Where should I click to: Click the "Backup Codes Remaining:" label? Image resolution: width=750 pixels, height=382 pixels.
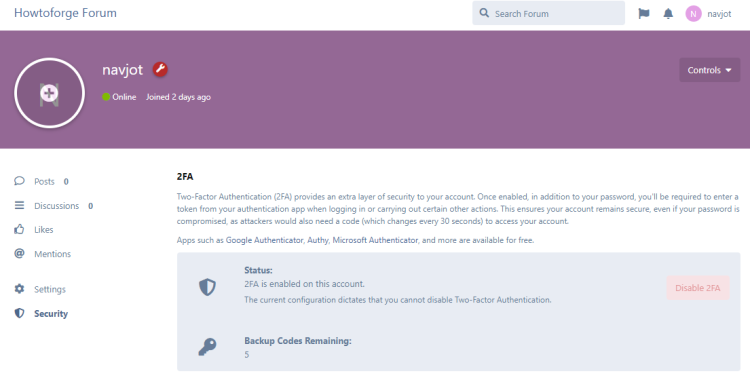[x=298, y=341]
